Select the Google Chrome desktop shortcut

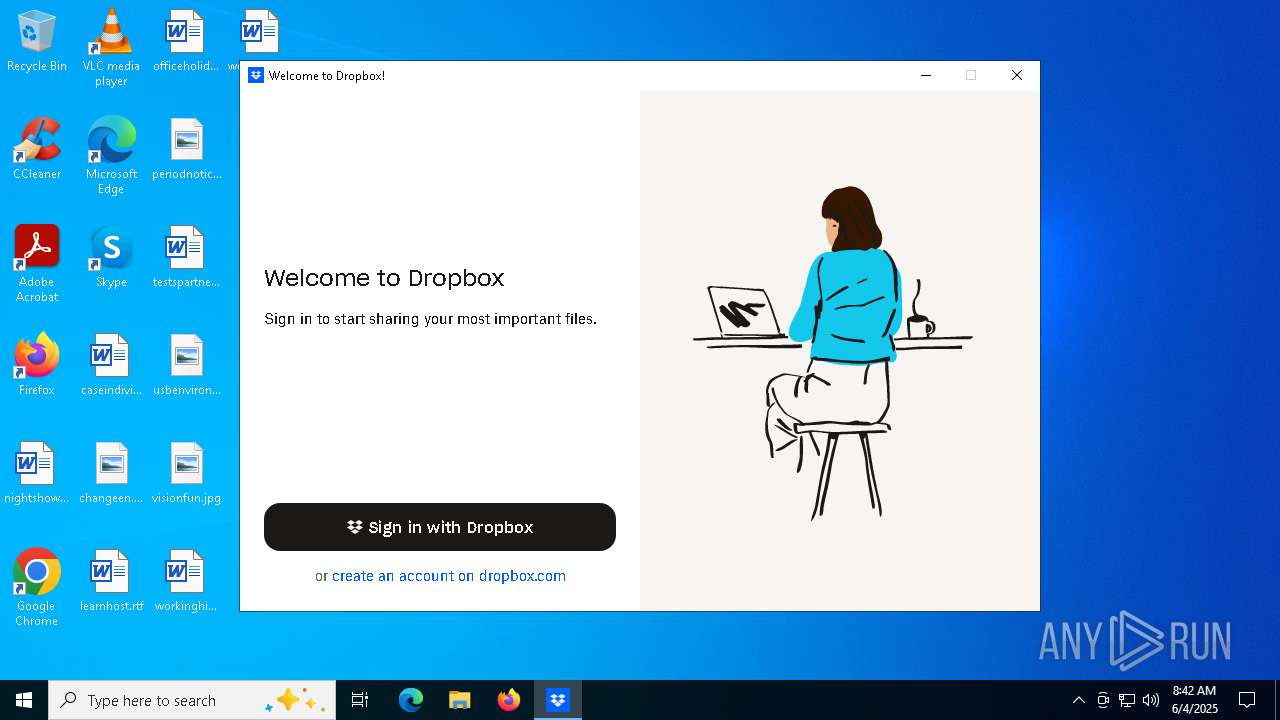37,587
